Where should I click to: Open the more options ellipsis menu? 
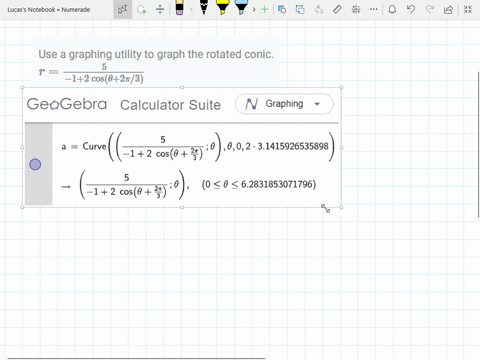click(374, 9)
